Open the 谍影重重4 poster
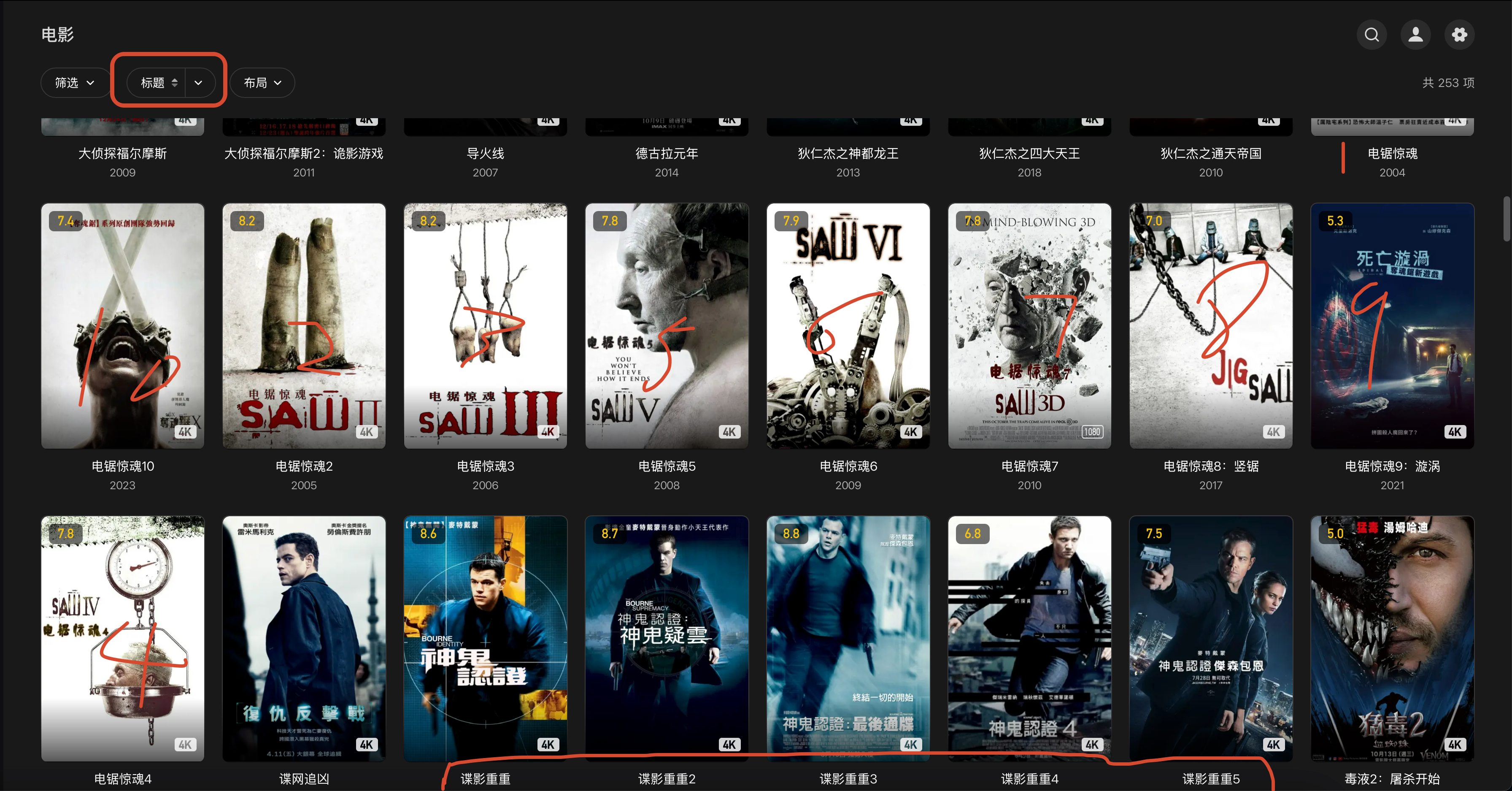1512x791 pixels. pyautogui.click(x=1029, y=639)
